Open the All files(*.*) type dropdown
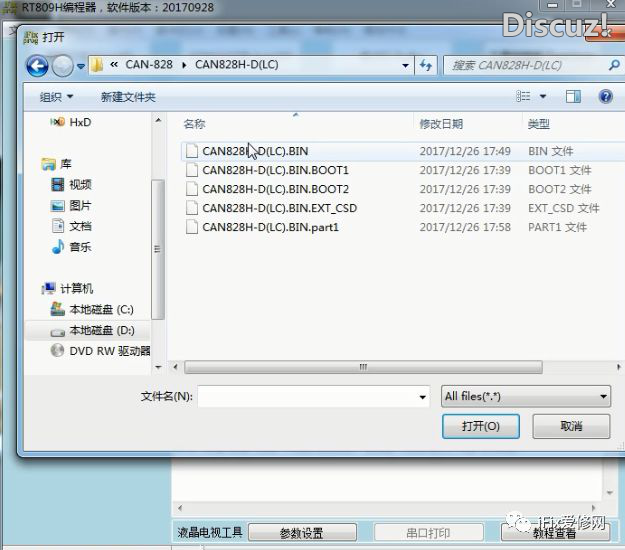Viewport: 625px width, 550px height. (x=525, y=396)
